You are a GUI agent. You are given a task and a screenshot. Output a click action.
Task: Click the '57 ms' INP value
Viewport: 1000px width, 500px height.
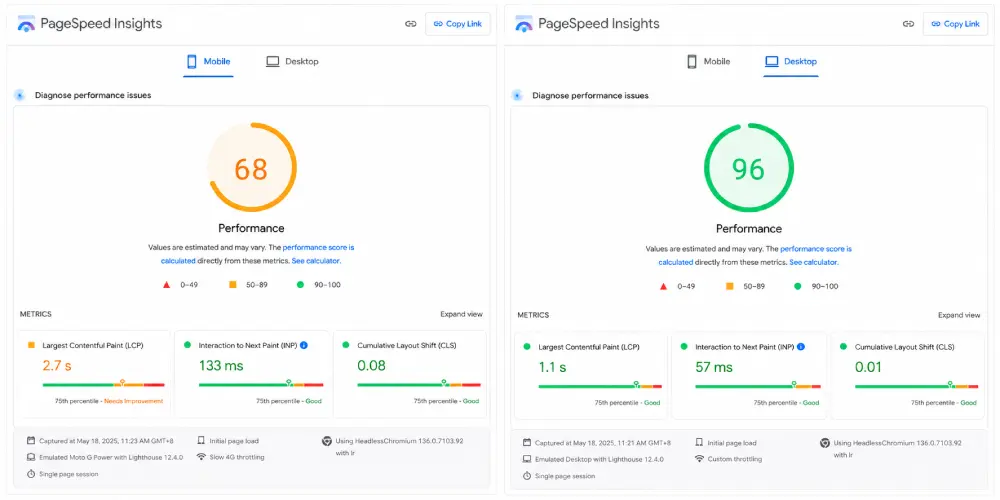coord(714,367)
